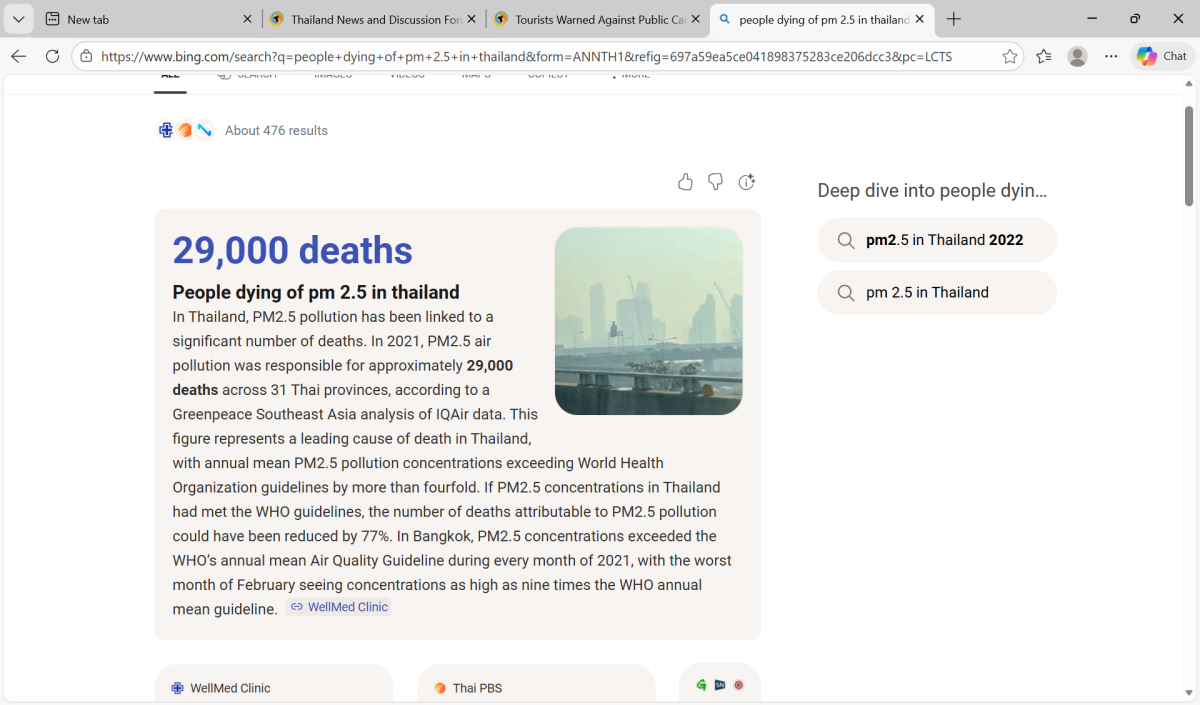Click the hazy Bangkok skyline image
This screenshot has height=705, width=1200.
coord(648,320)
